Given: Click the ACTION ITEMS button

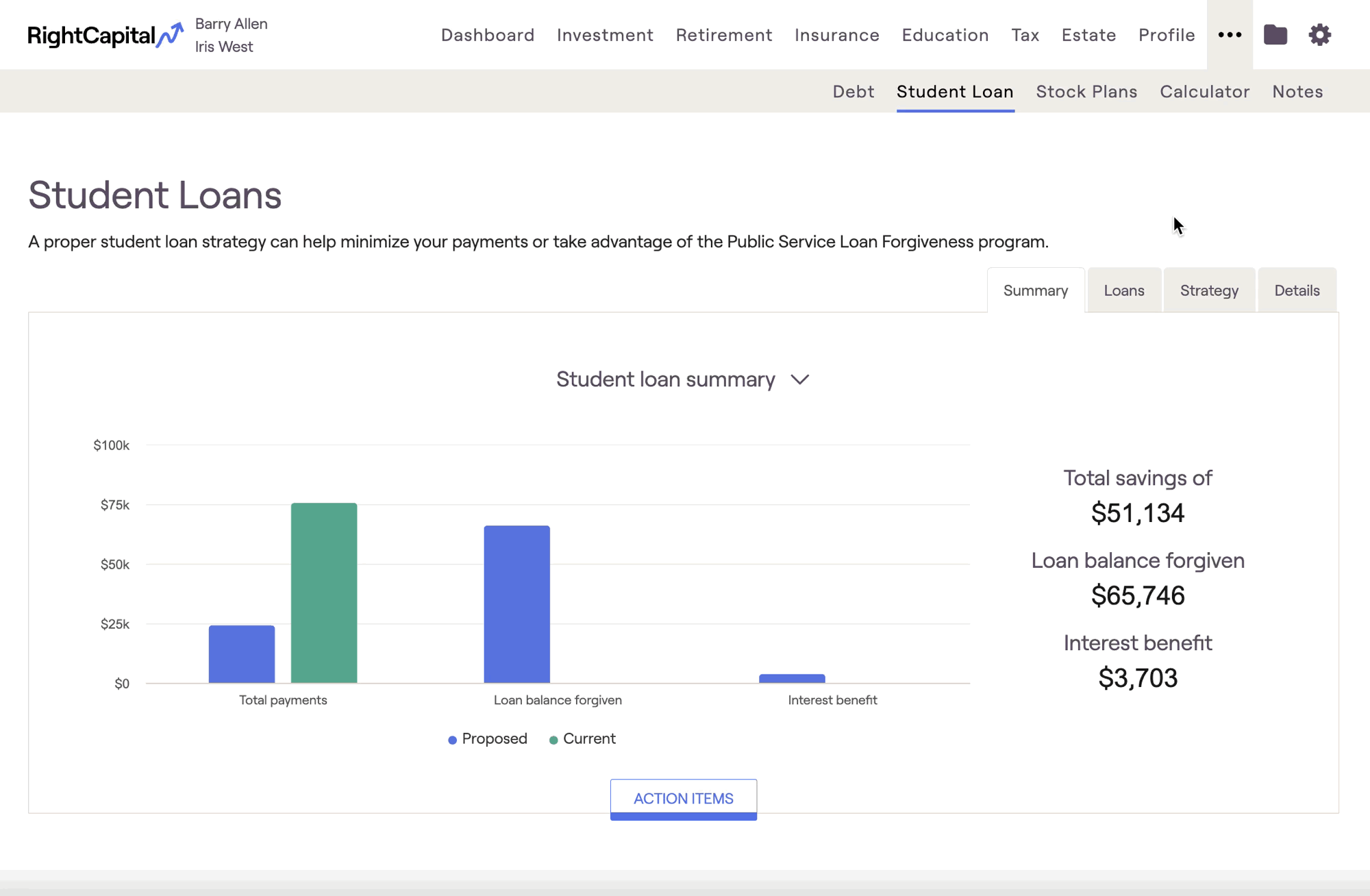Looking at the screenshot, I should [x=683, y=798].
